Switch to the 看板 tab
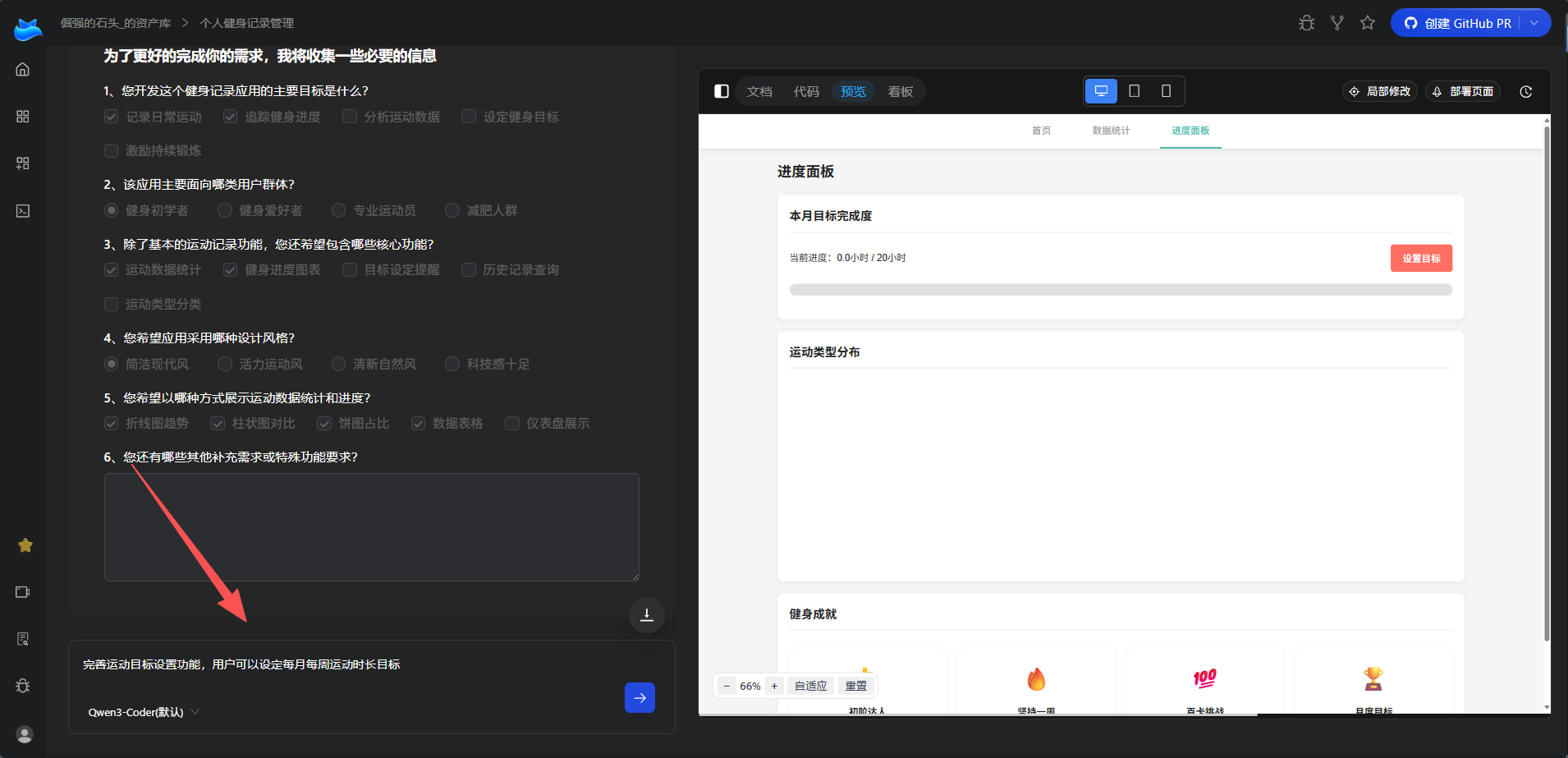 [901, 91]
